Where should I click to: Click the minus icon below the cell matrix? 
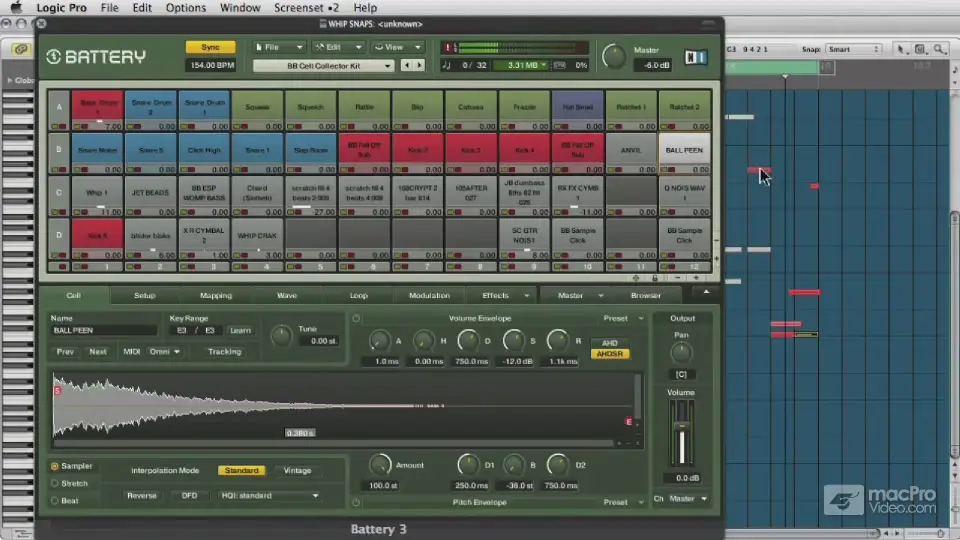[677, 278]
